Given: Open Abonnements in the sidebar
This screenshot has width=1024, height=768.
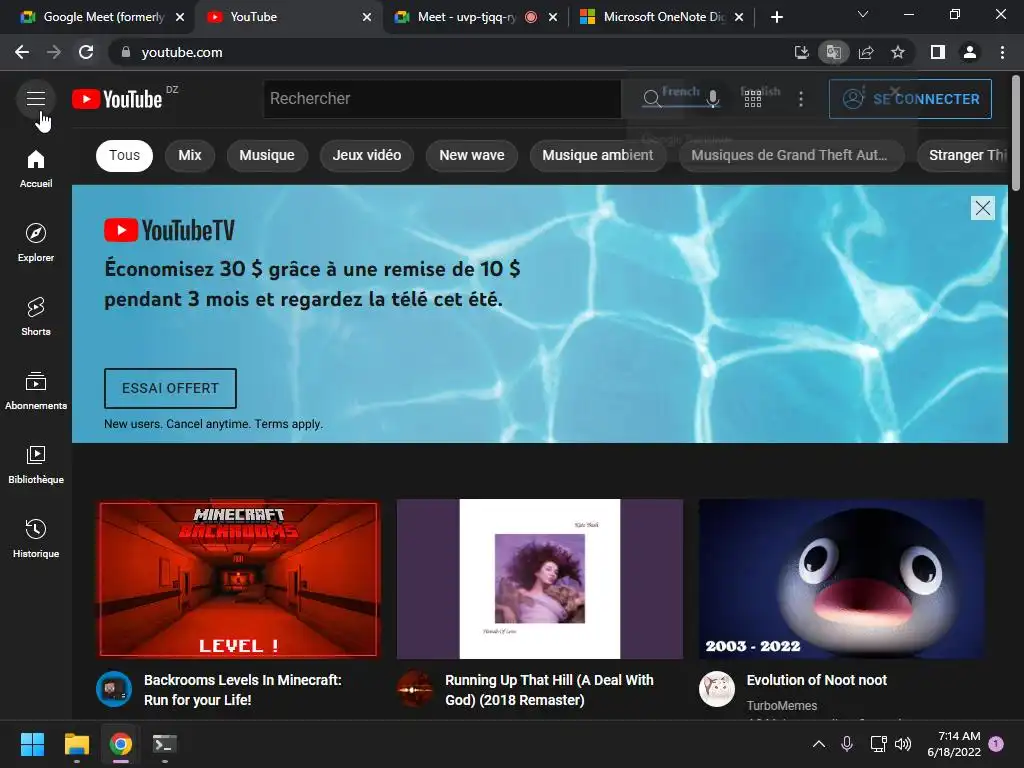Looking at the screenshot, I should point(36,391).
